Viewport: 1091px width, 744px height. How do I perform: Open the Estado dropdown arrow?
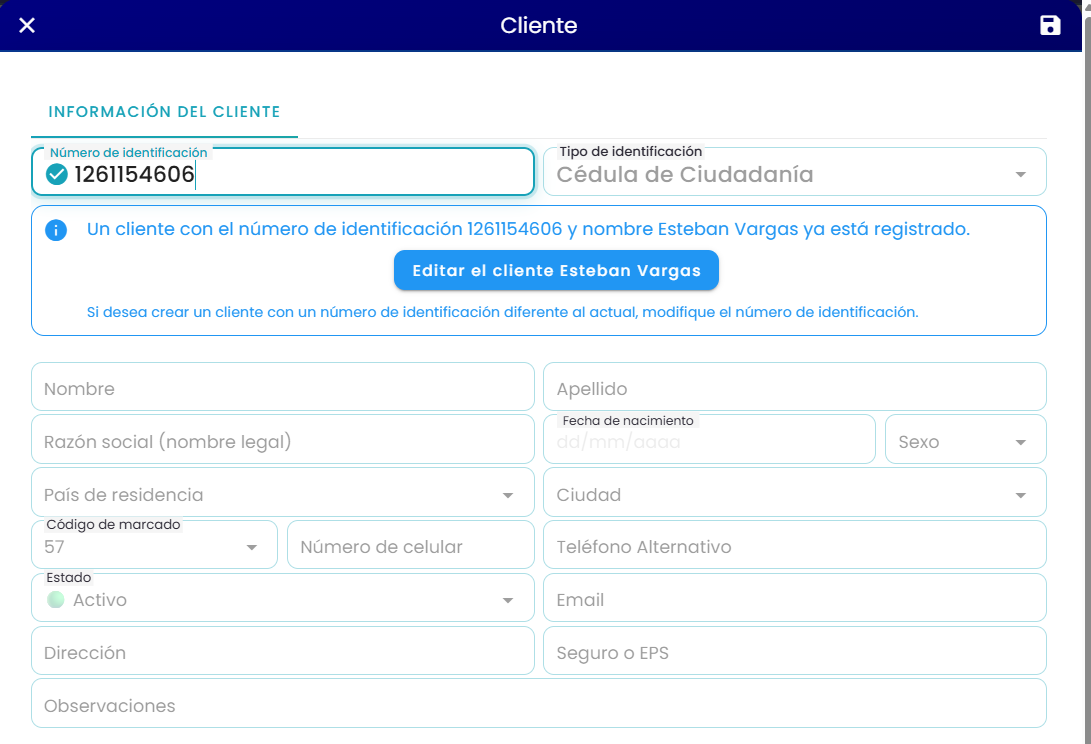[508, 600]
